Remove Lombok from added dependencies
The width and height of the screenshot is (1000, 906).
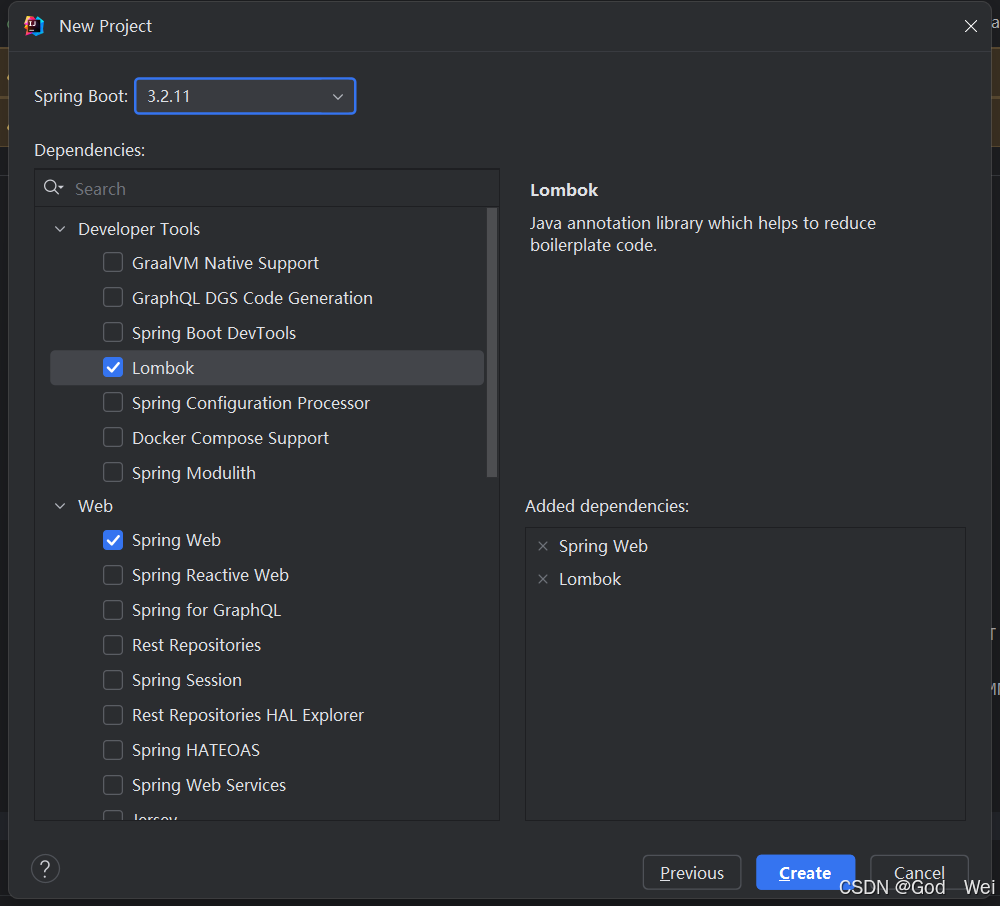[x=543, y=579]
